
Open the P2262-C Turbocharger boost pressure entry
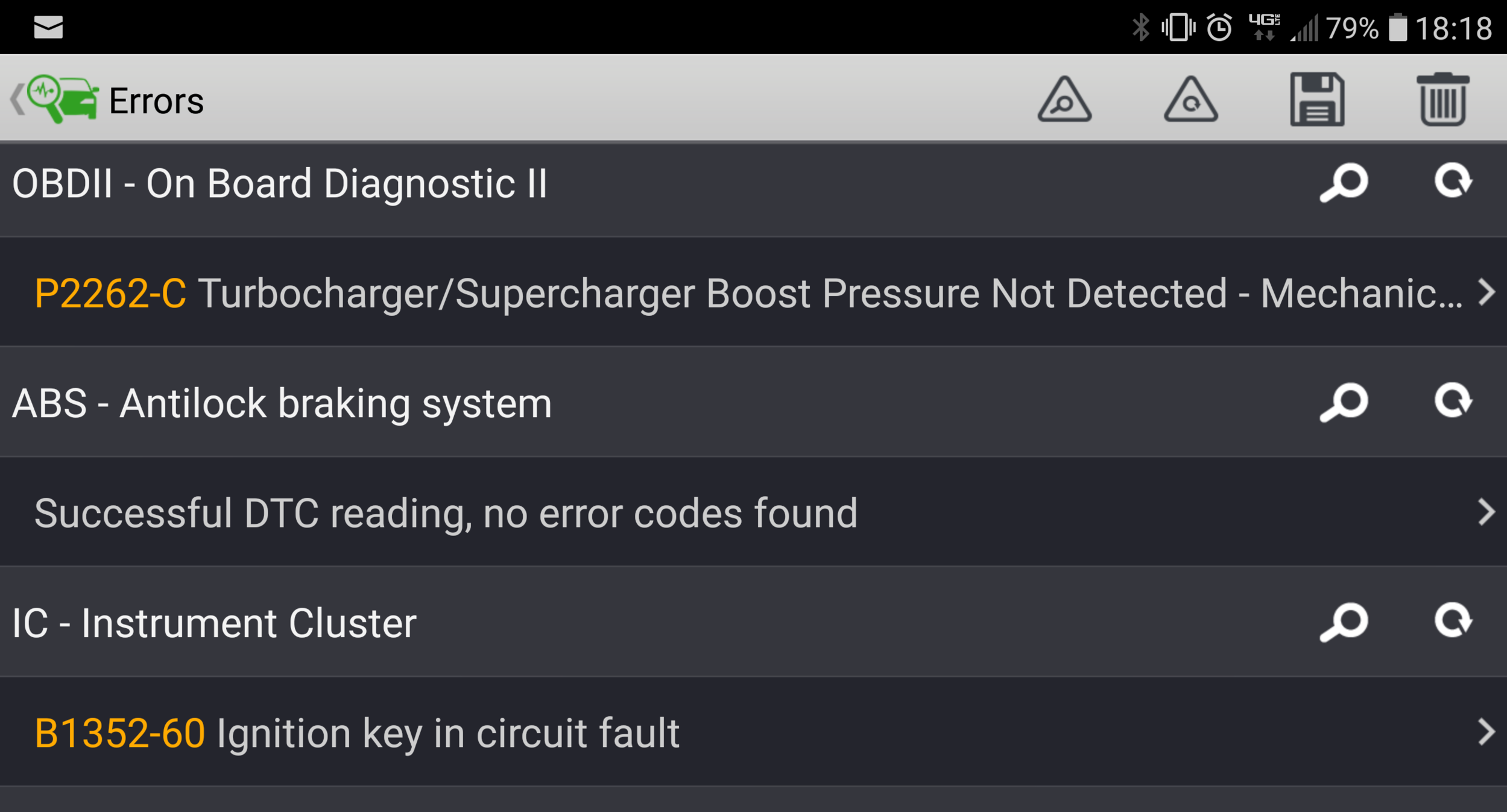[753, 292]
